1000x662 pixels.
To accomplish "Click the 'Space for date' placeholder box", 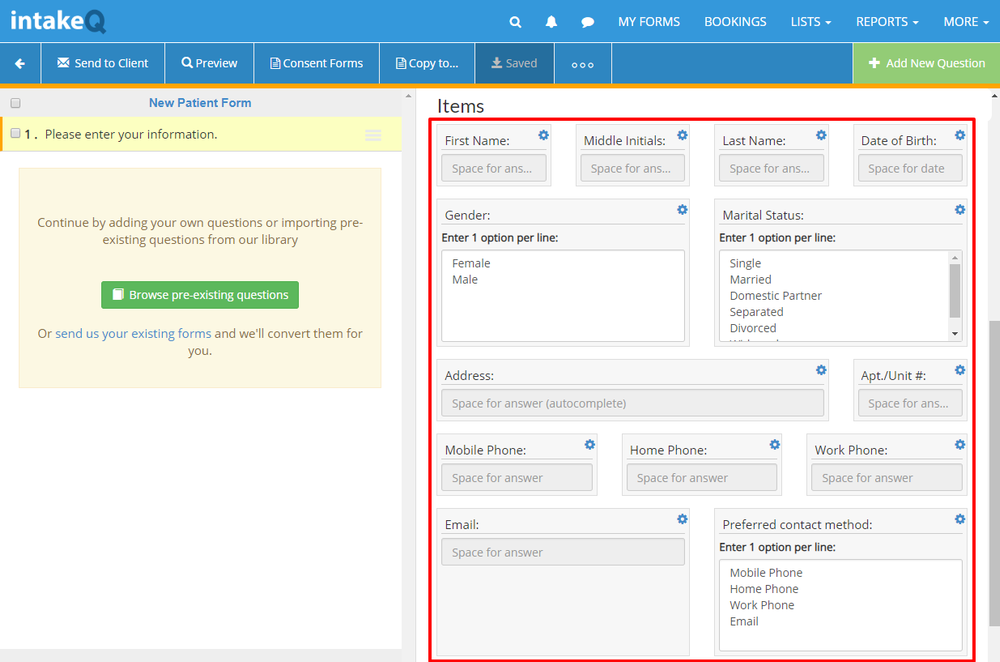I will (x=910, y=168).
